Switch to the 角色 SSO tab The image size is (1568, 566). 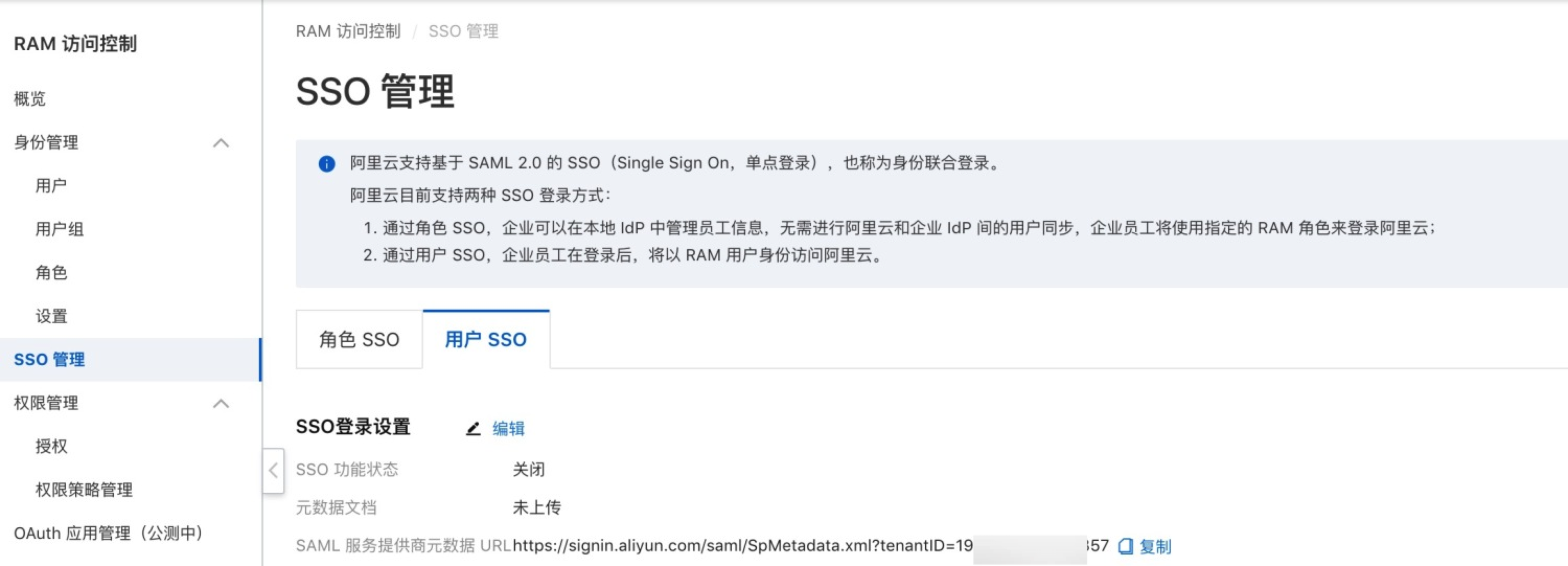[359, 339]
